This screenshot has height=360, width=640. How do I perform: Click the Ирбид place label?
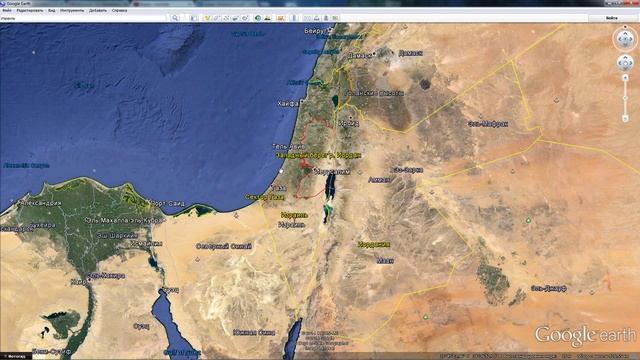coord(349,123)
